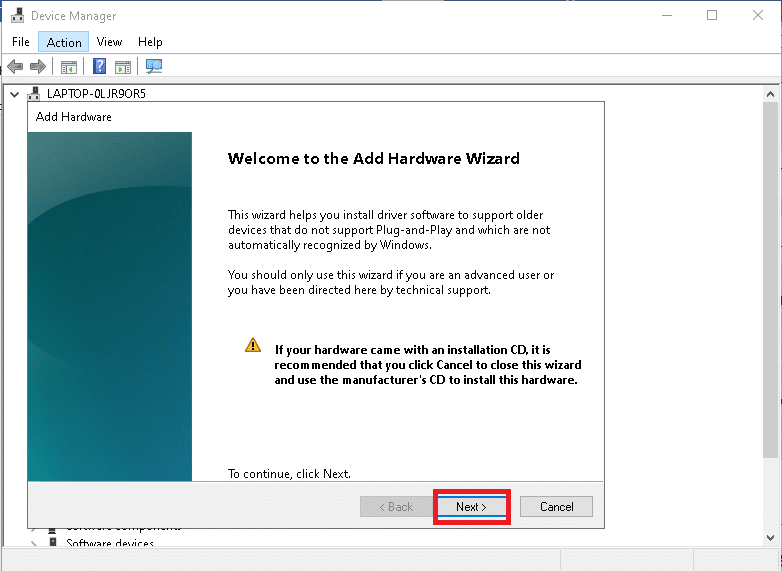Click the Show/Hide Action Pane toolbar icon

pyautogui.click(x=123, y=66)
